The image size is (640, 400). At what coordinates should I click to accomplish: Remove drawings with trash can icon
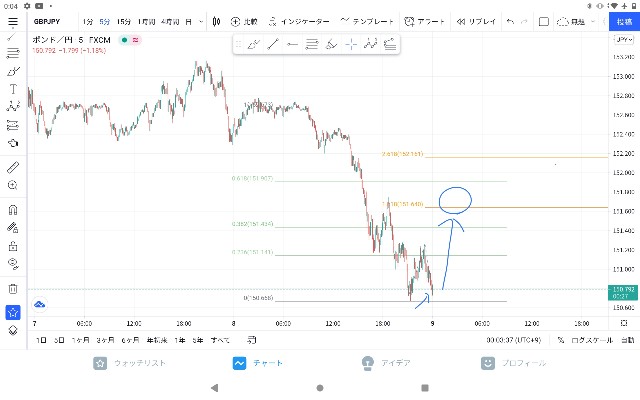[13, 289]
